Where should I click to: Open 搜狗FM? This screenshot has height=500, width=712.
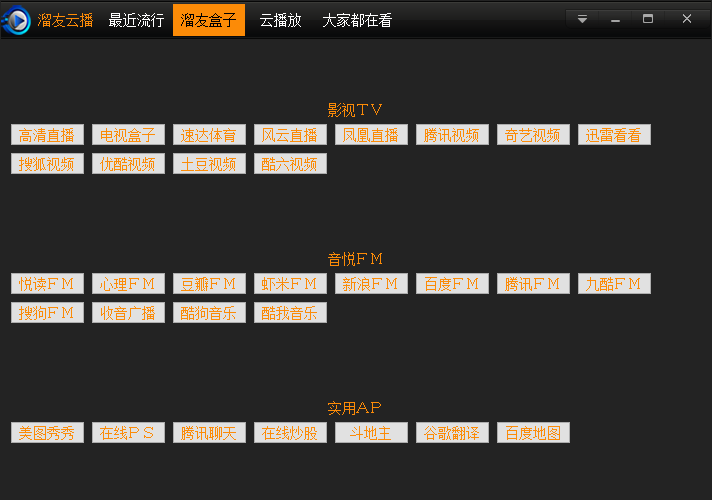(x=47, y=312)
